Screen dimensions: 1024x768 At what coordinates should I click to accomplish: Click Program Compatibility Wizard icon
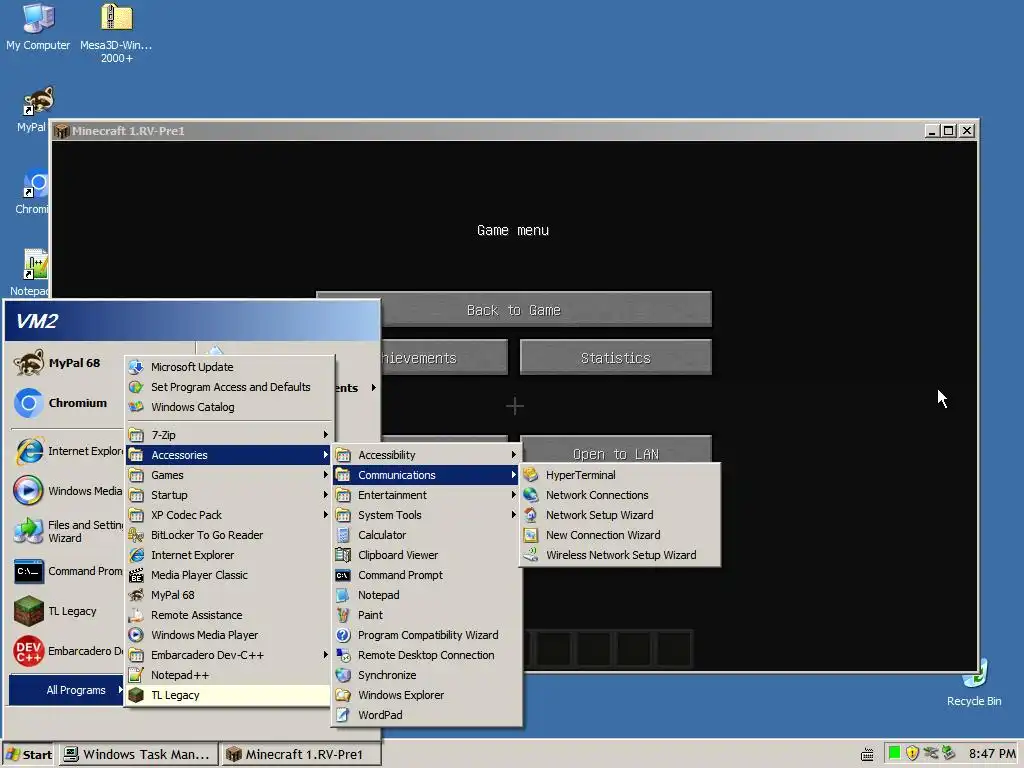point(343,635)
